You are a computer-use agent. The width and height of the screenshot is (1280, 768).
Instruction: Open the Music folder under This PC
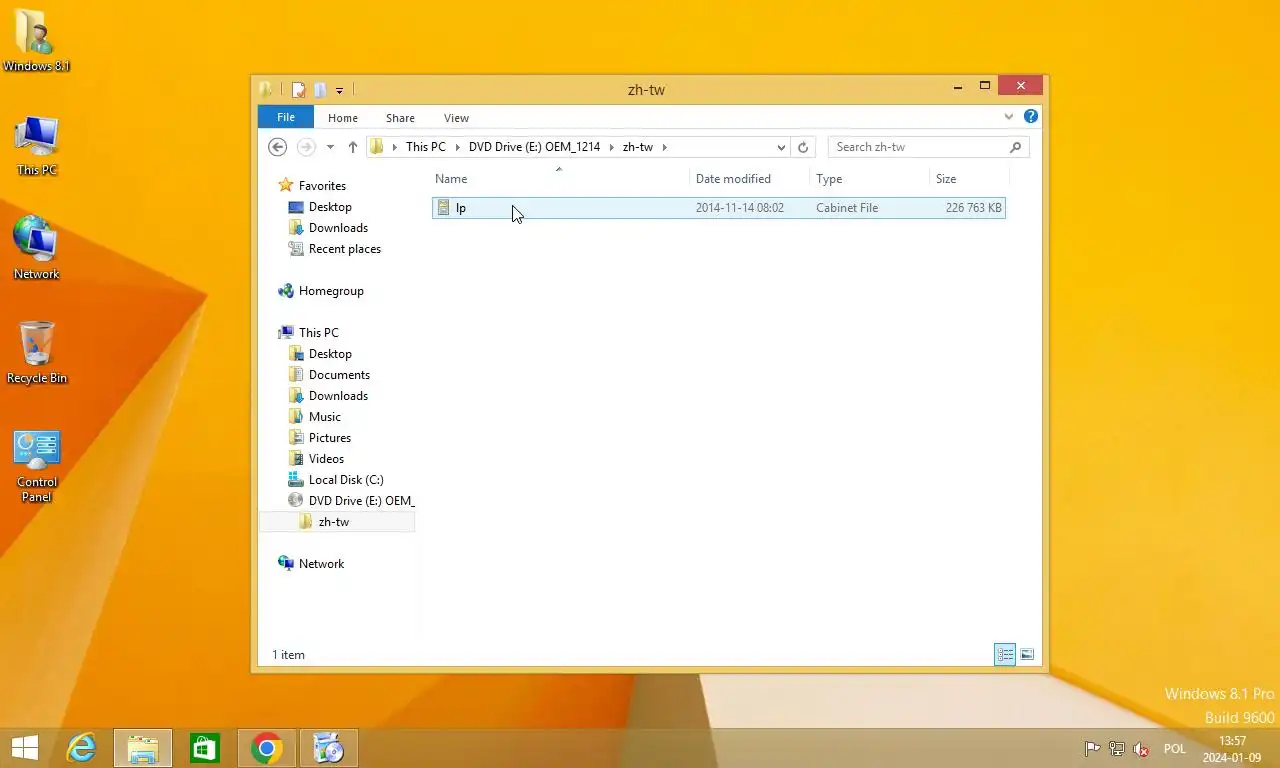click(x=324, y=417)
